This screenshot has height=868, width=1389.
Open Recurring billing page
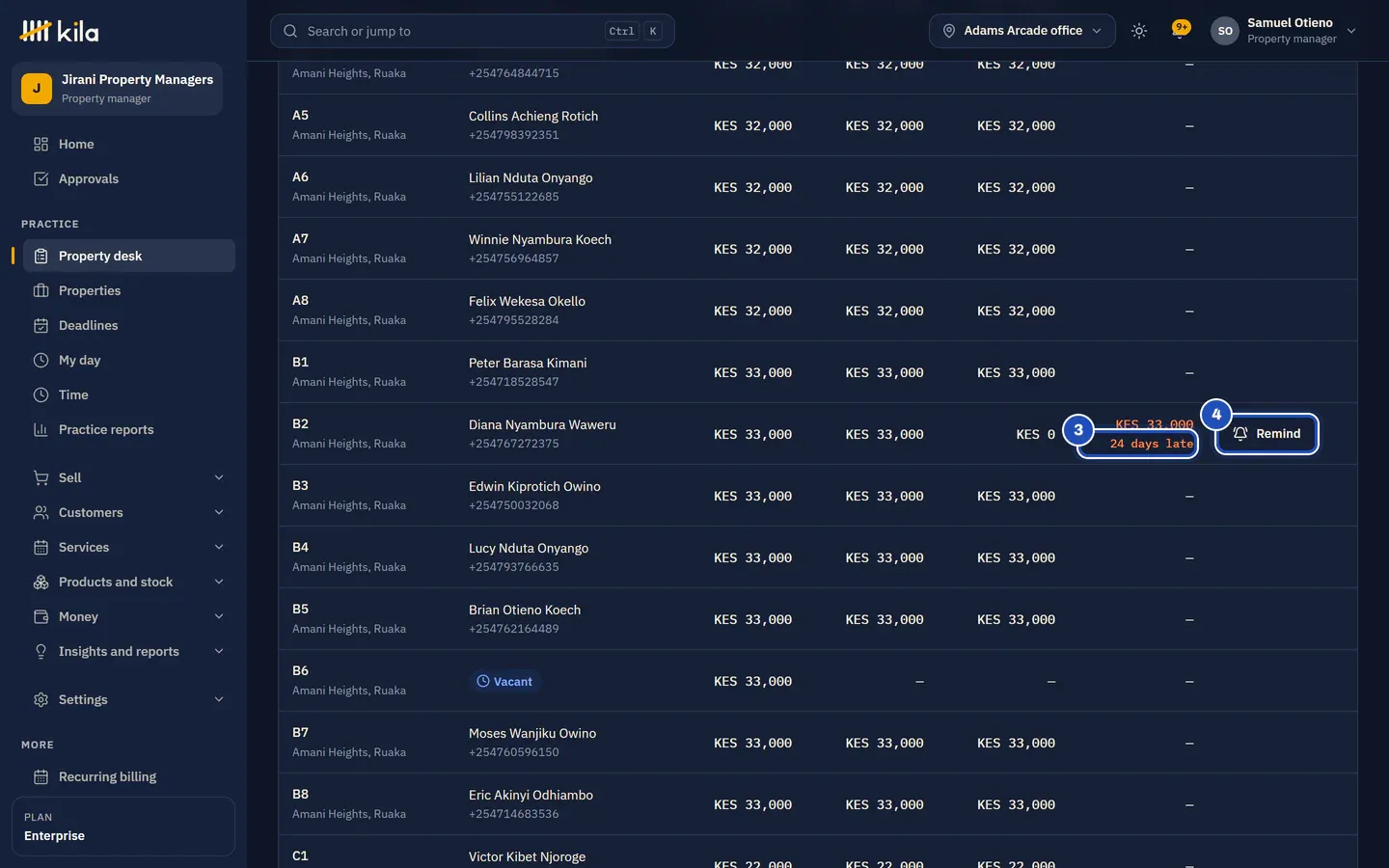point(129,776)
